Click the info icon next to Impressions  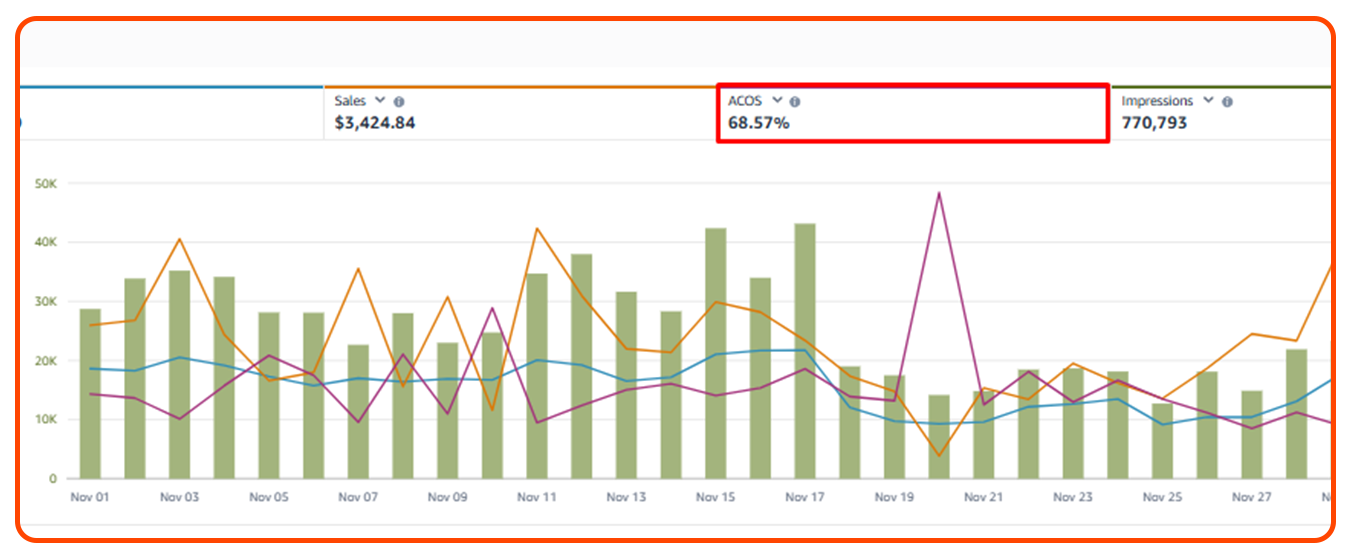(1227, 101)
